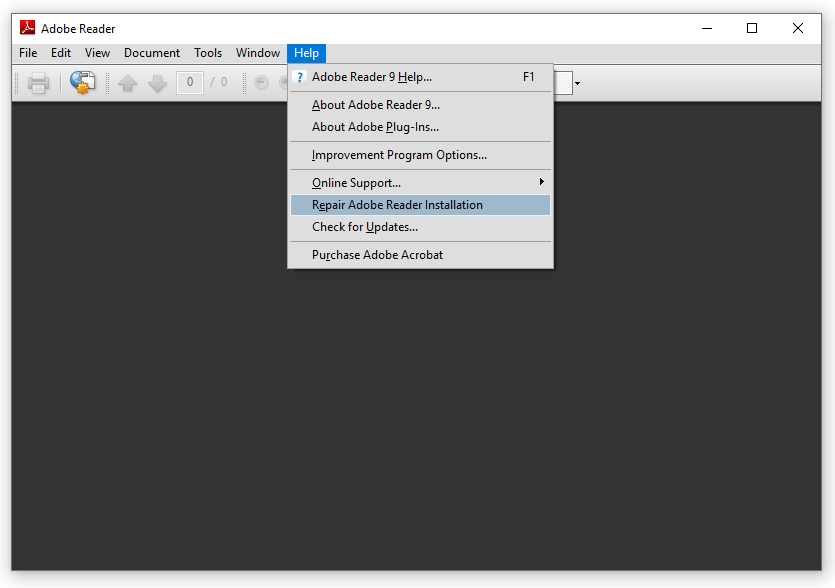Open the zoom level dropdown arrow

click(577, 84)
